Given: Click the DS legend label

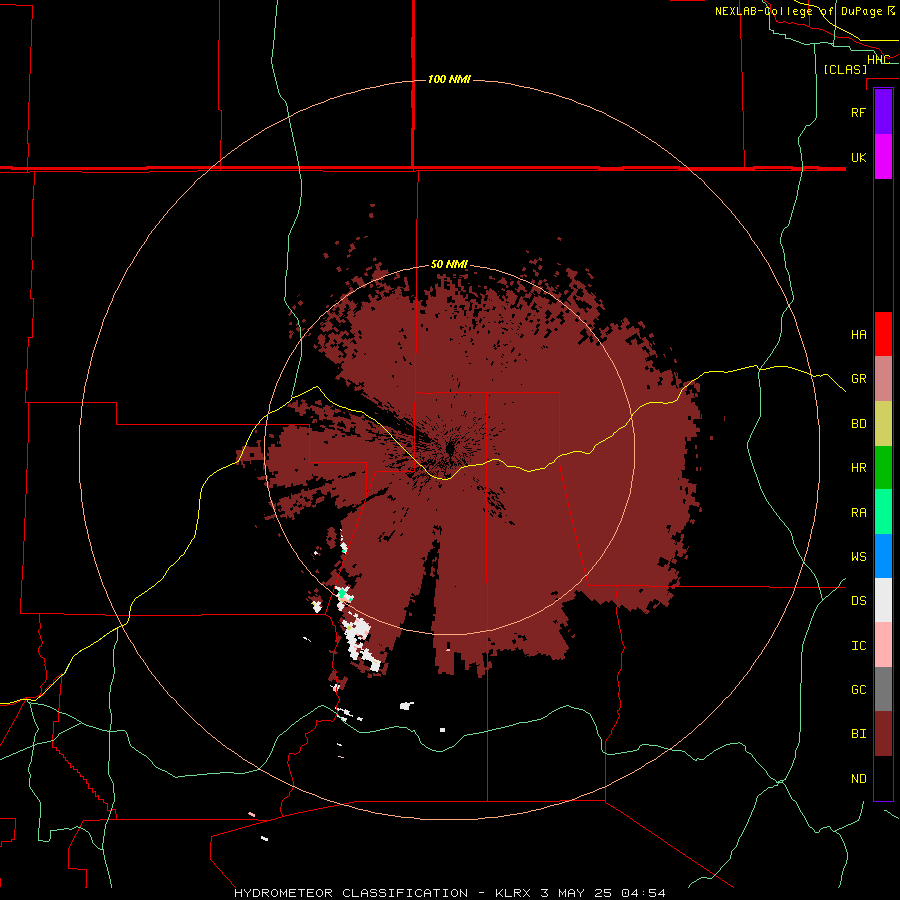Looking at the screenshot, I should (858, 601).
